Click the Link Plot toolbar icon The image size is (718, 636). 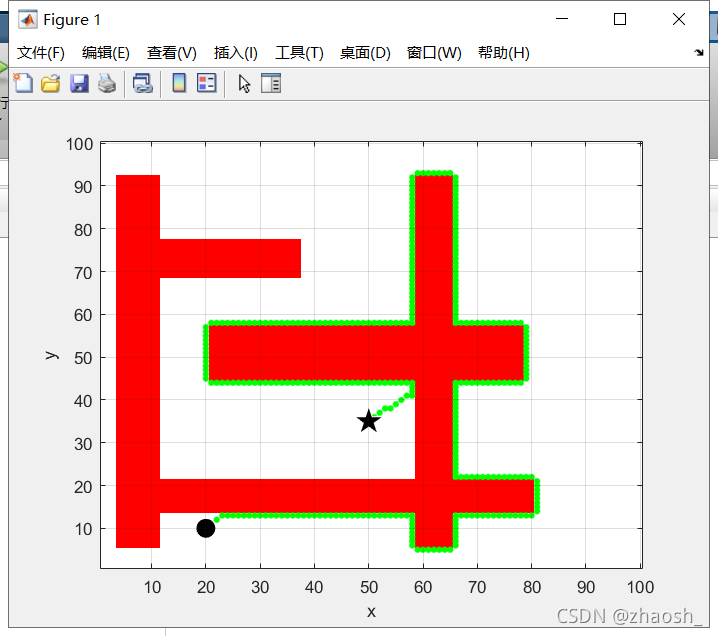coord(142,84)
